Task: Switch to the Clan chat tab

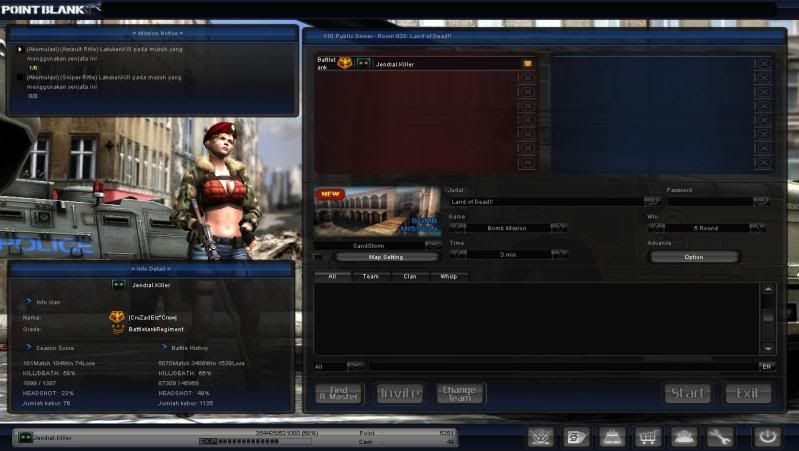Action: click(410, 276)
